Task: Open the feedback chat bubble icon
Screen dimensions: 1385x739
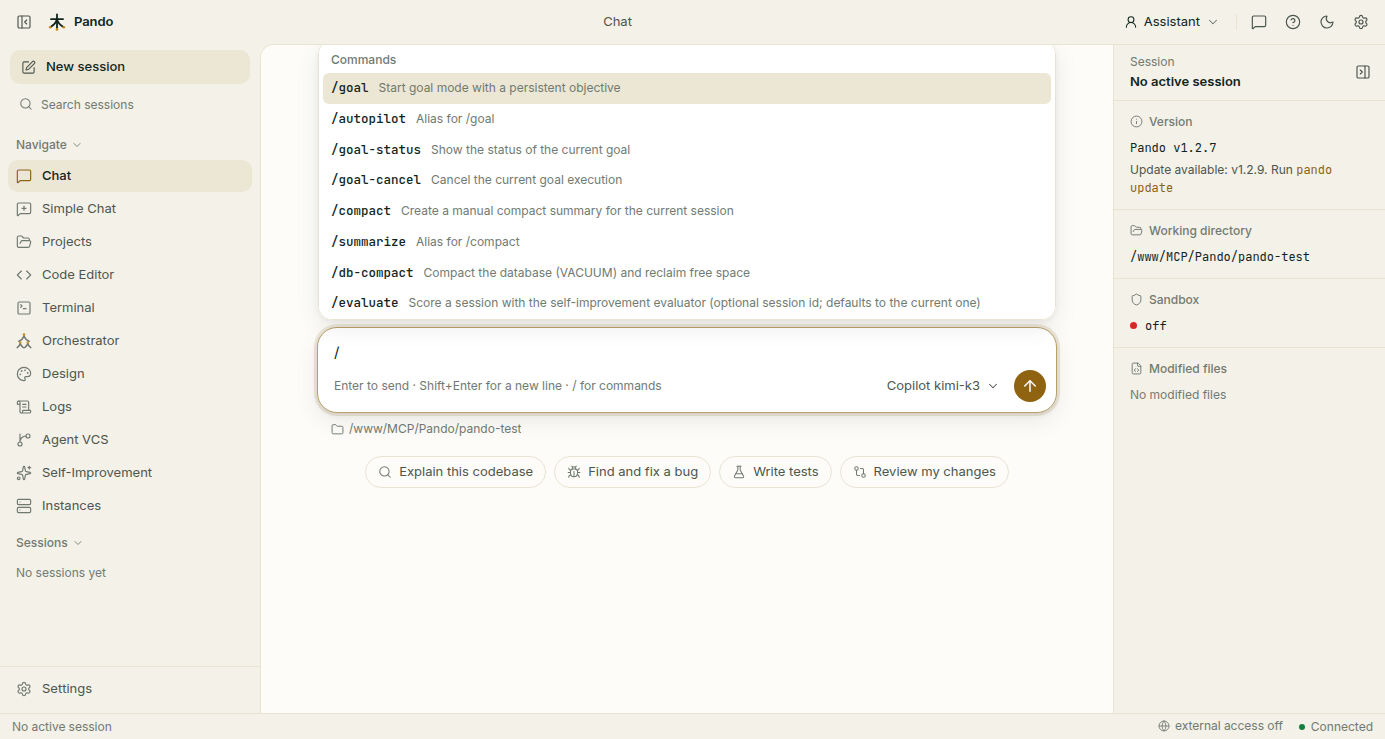Action: click(1259, 22)
